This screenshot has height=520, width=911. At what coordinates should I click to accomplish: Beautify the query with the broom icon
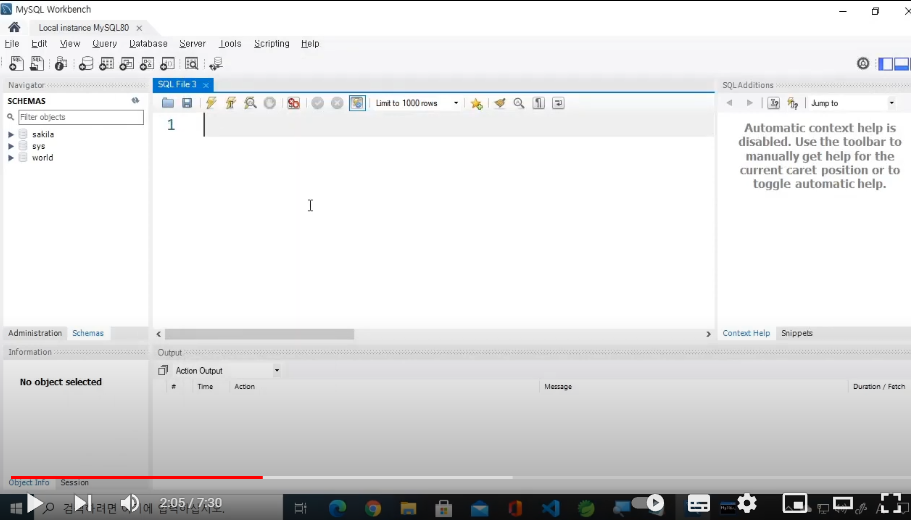tap(500, 103)
